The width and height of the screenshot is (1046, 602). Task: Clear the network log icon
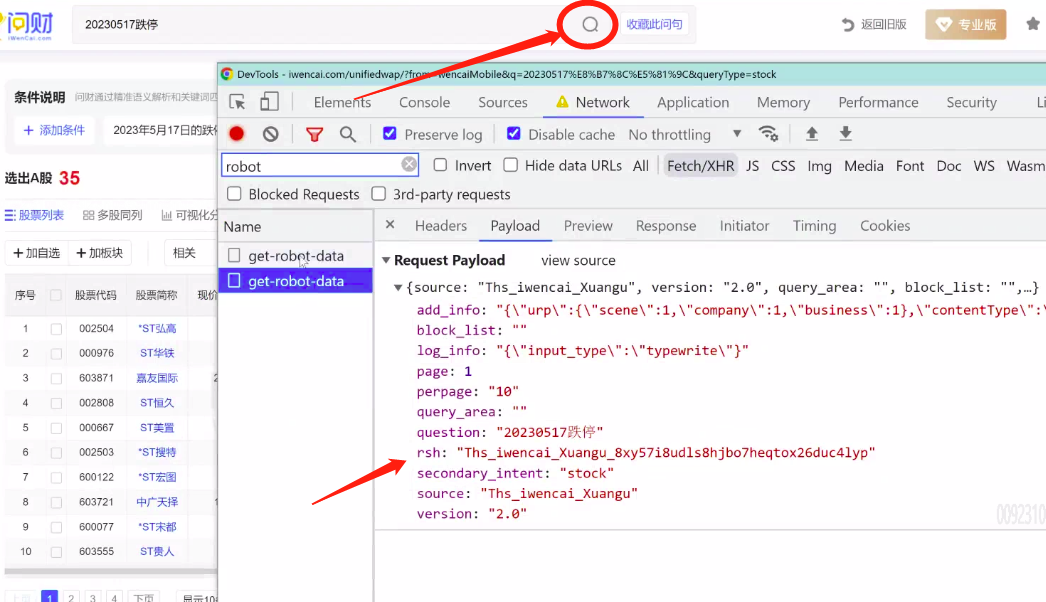click(270, 134)
